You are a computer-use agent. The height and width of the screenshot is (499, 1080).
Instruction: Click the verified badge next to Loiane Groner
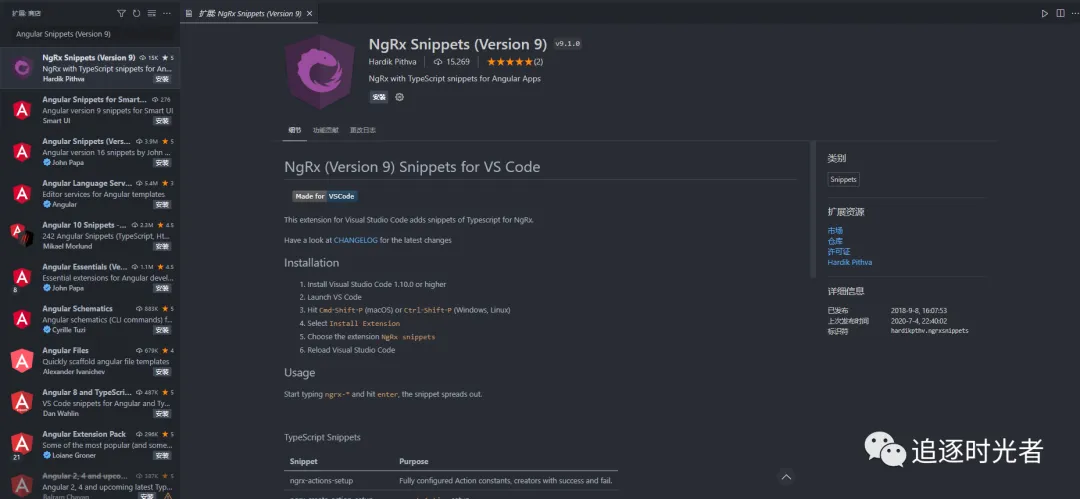point(47,456)
